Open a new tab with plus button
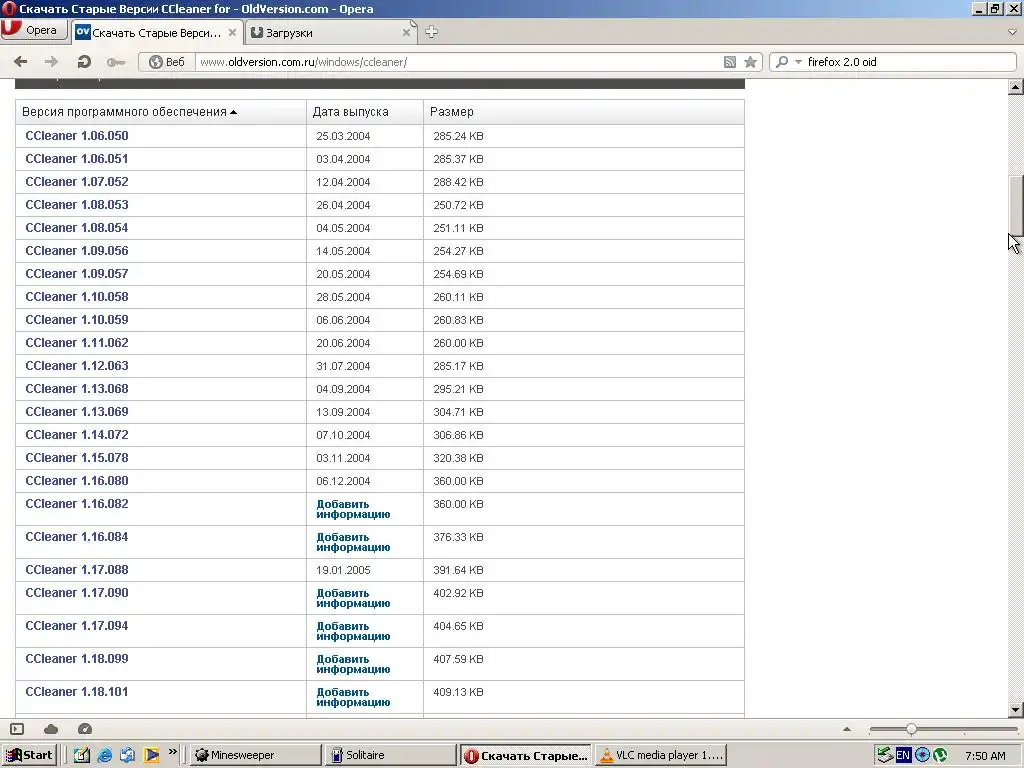 click(x=431, y=32)
